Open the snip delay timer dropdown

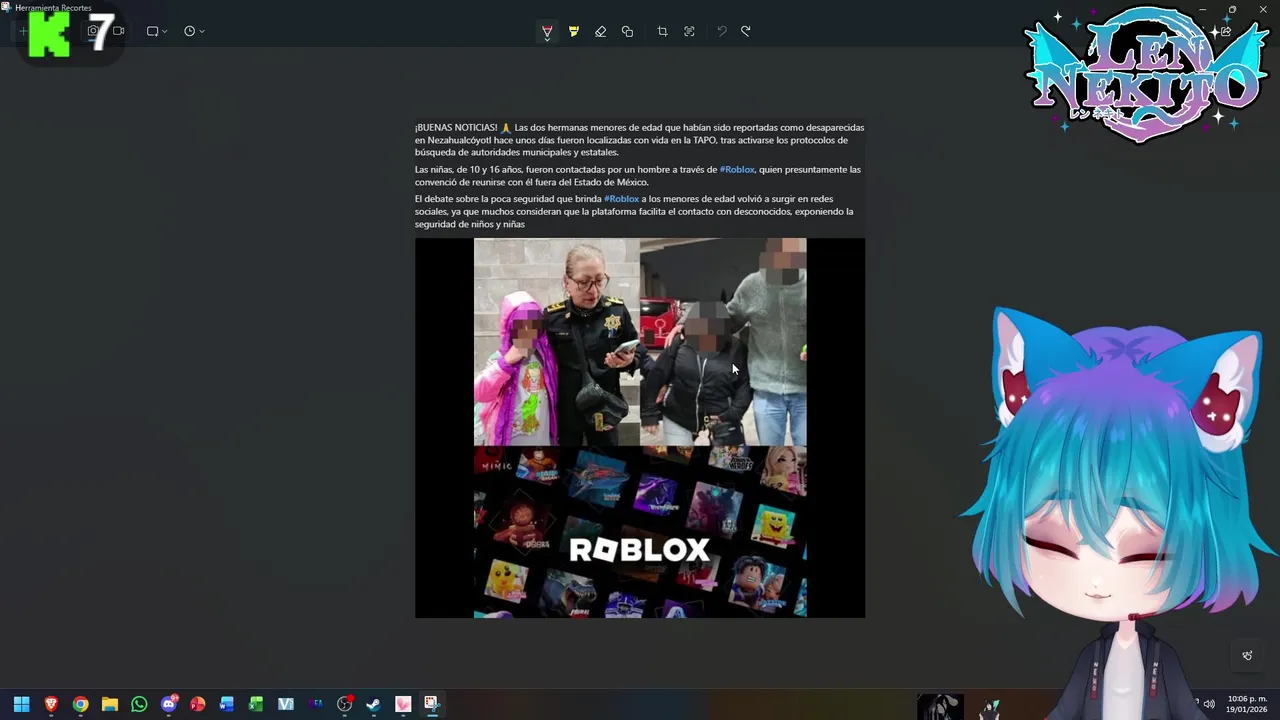(x=194, y=31)
